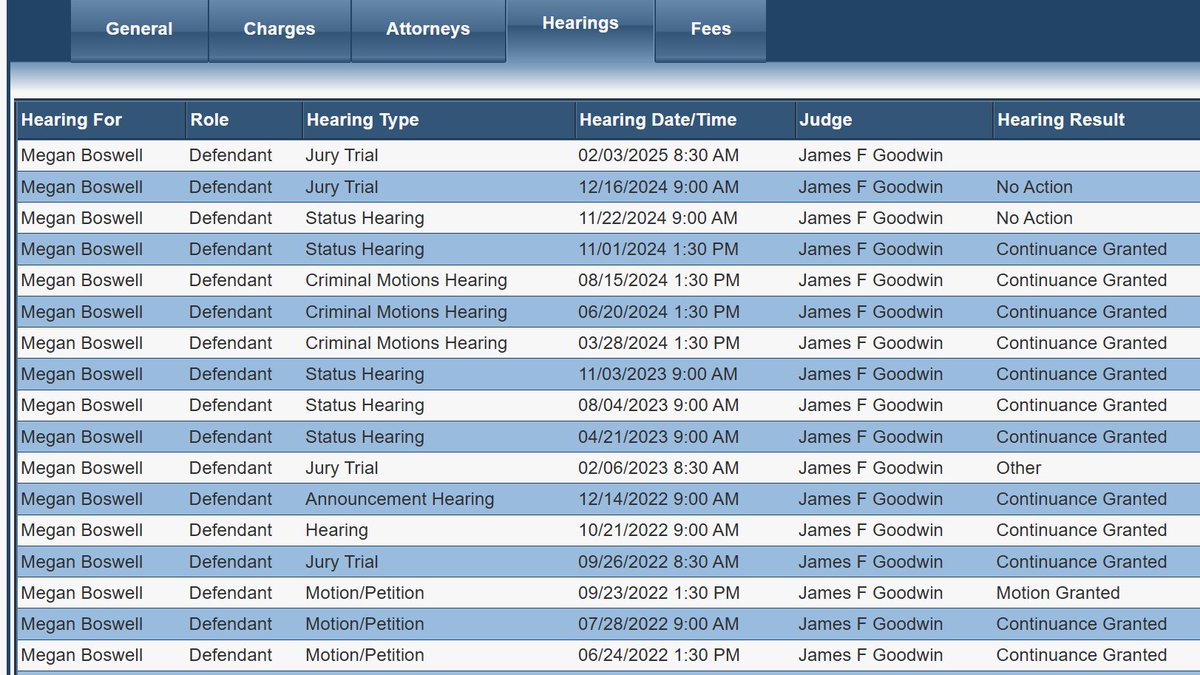Click Status Hearing type in 11/01/2024 row
The image size is (1200, 675).
365,249
